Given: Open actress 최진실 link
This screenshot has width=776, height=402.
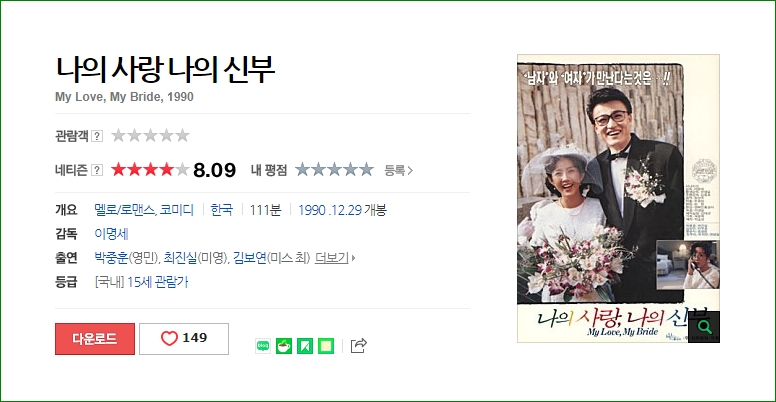Looking at the screenshot, I should (x=180, y=258).
